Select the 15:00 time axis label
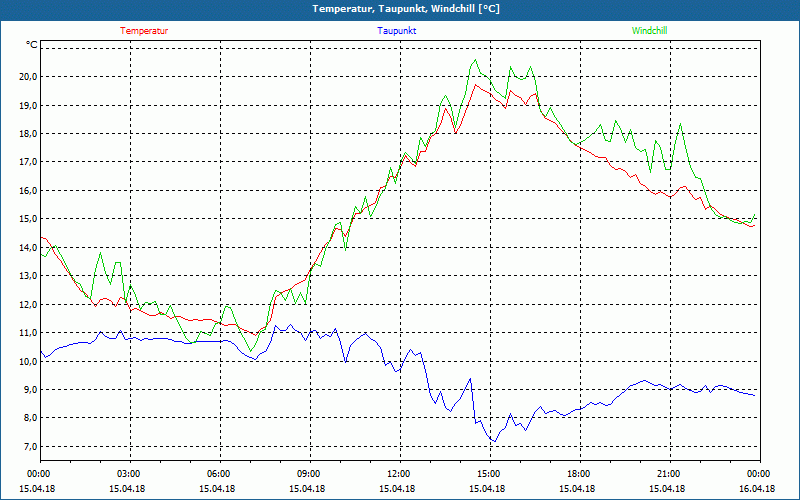The height and width of the screenshot is (500, 800). [x=489, y=474]
